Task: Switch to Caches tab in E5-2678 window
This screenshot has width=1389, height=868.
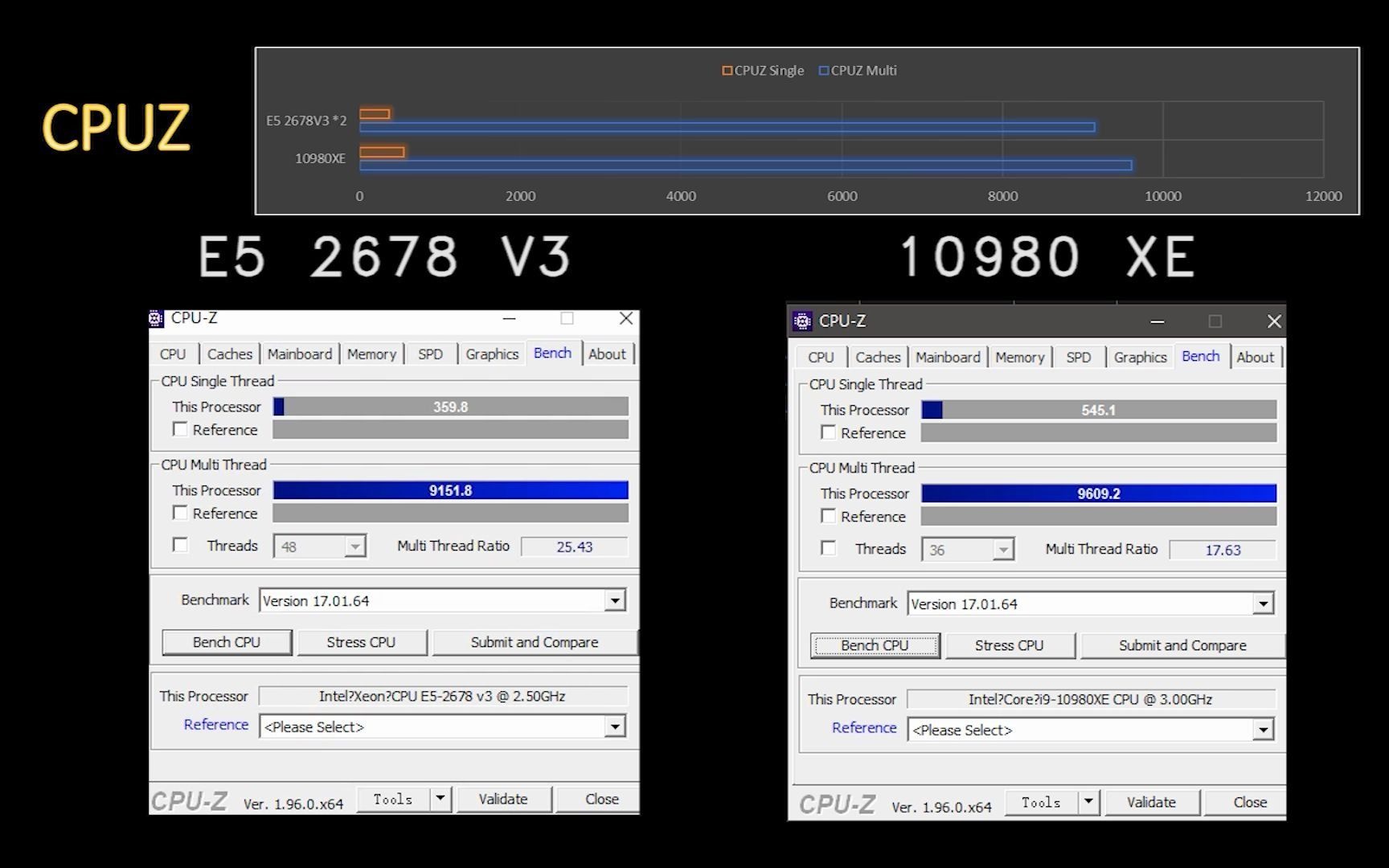Action: coord(230,354)
